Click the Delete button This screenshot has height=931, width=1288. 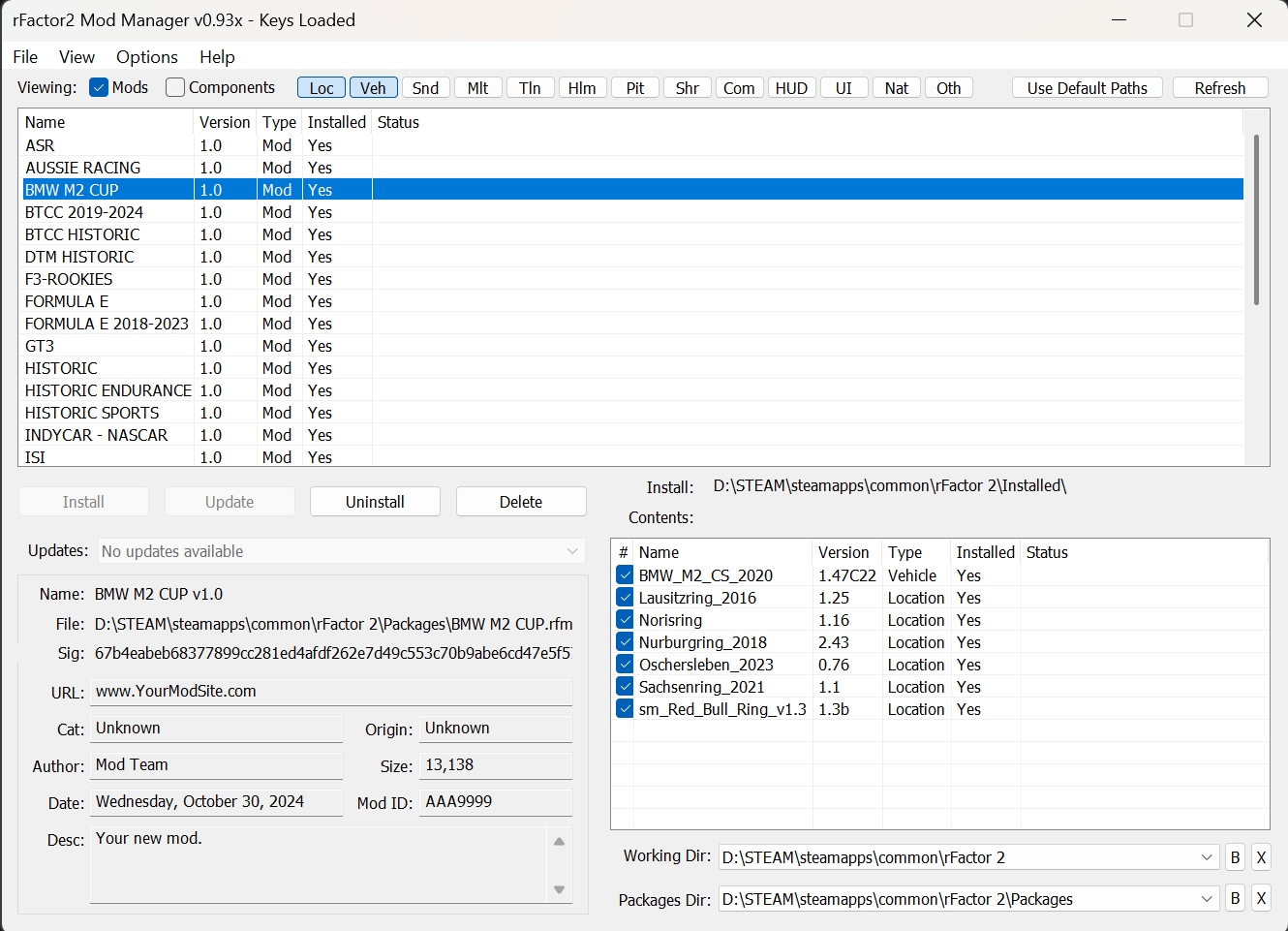pos(521,502)
